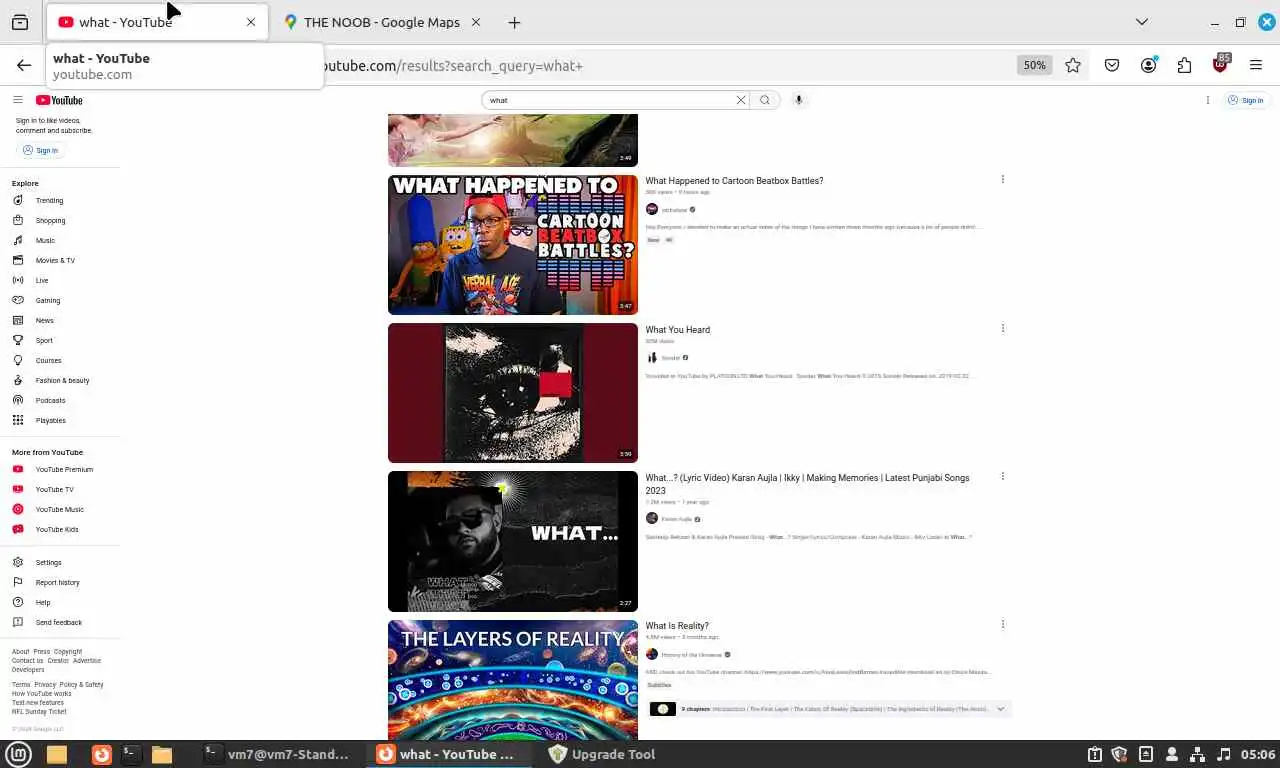
Task: Bookmark this page with the star icon
Action: 1073,65
